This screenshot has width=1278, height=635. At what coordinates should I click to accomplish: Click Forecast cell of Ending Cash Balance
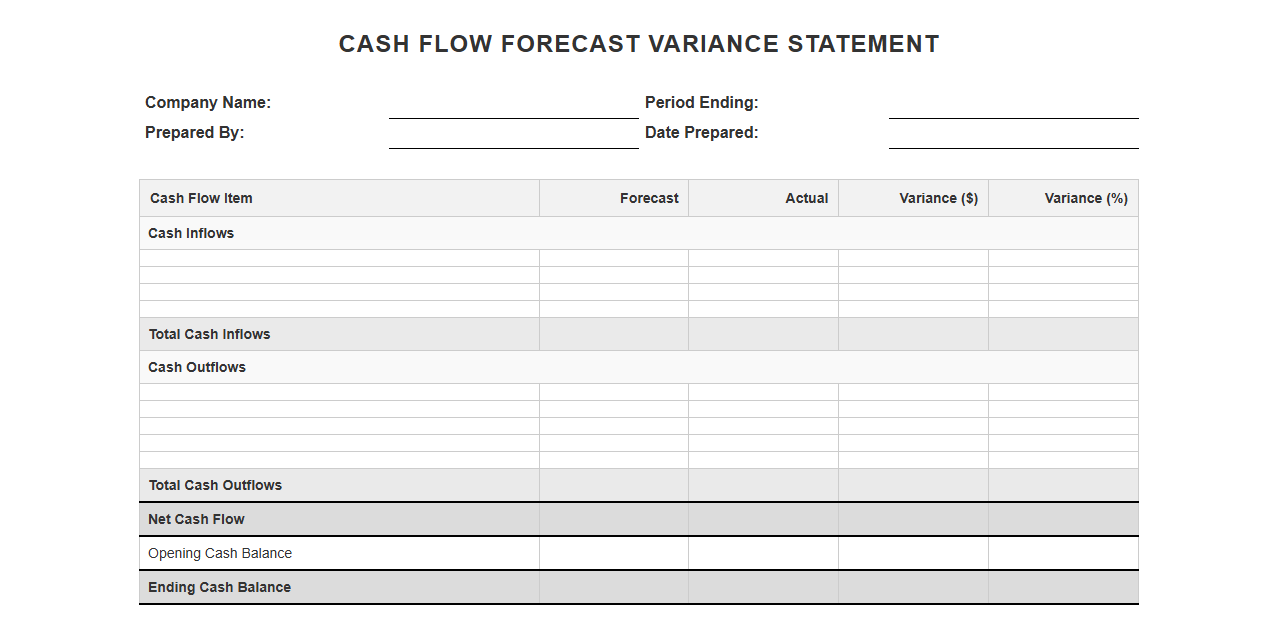pyautogui.click(x=614, y=587)
